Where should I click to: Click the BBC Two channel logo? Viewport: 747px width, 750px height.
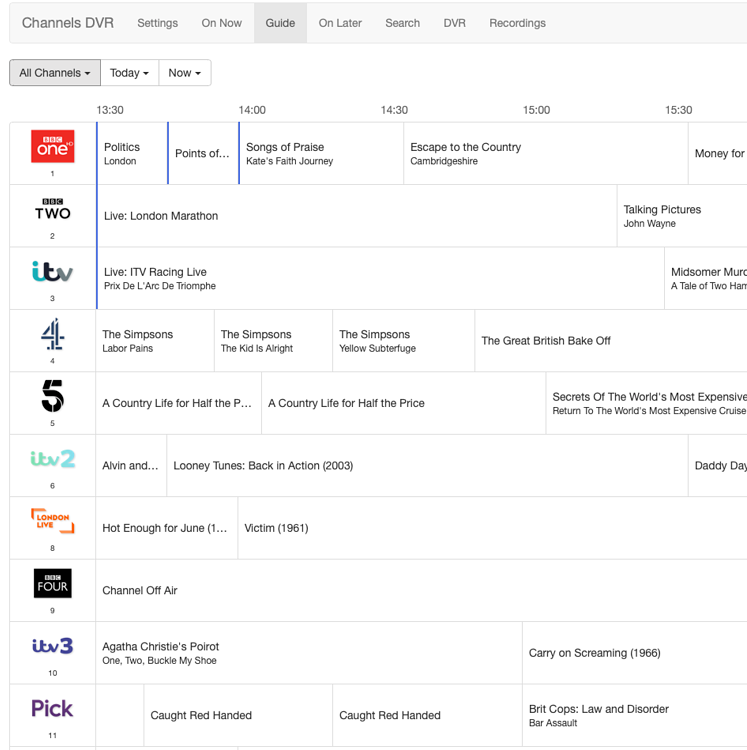click(x=53, y=209)
